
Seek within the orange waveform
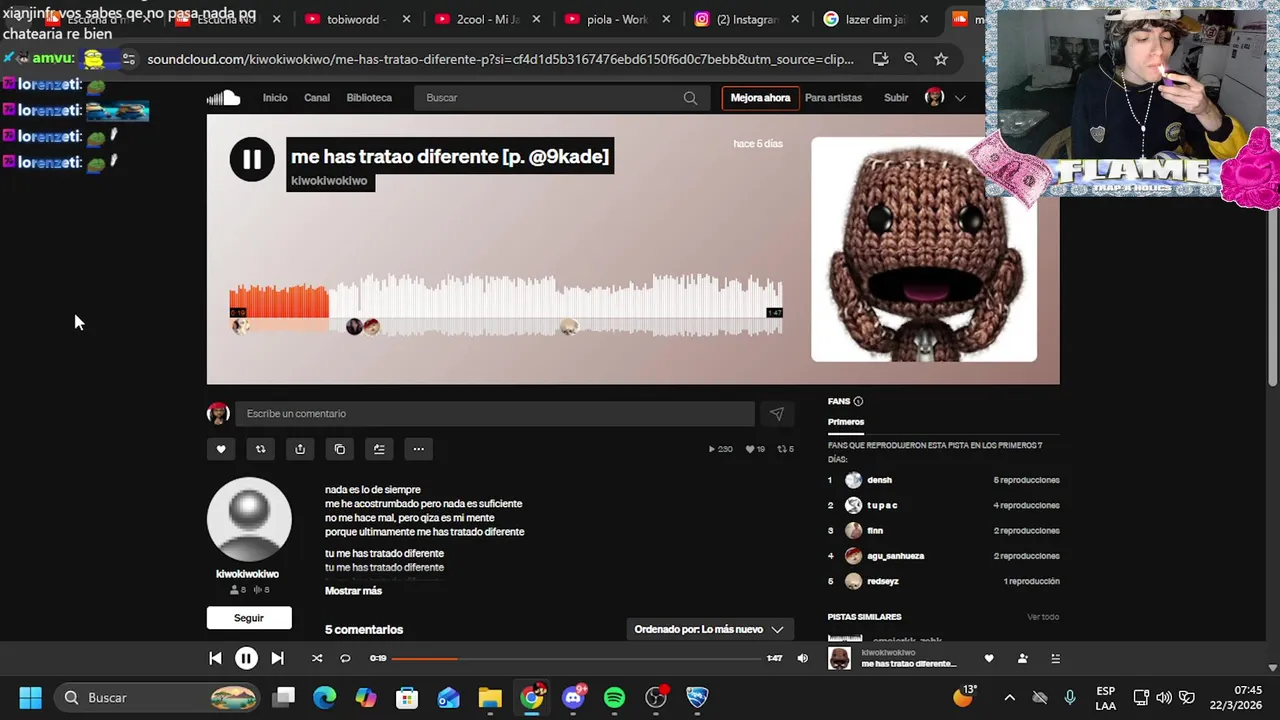(x=279, y=303)
